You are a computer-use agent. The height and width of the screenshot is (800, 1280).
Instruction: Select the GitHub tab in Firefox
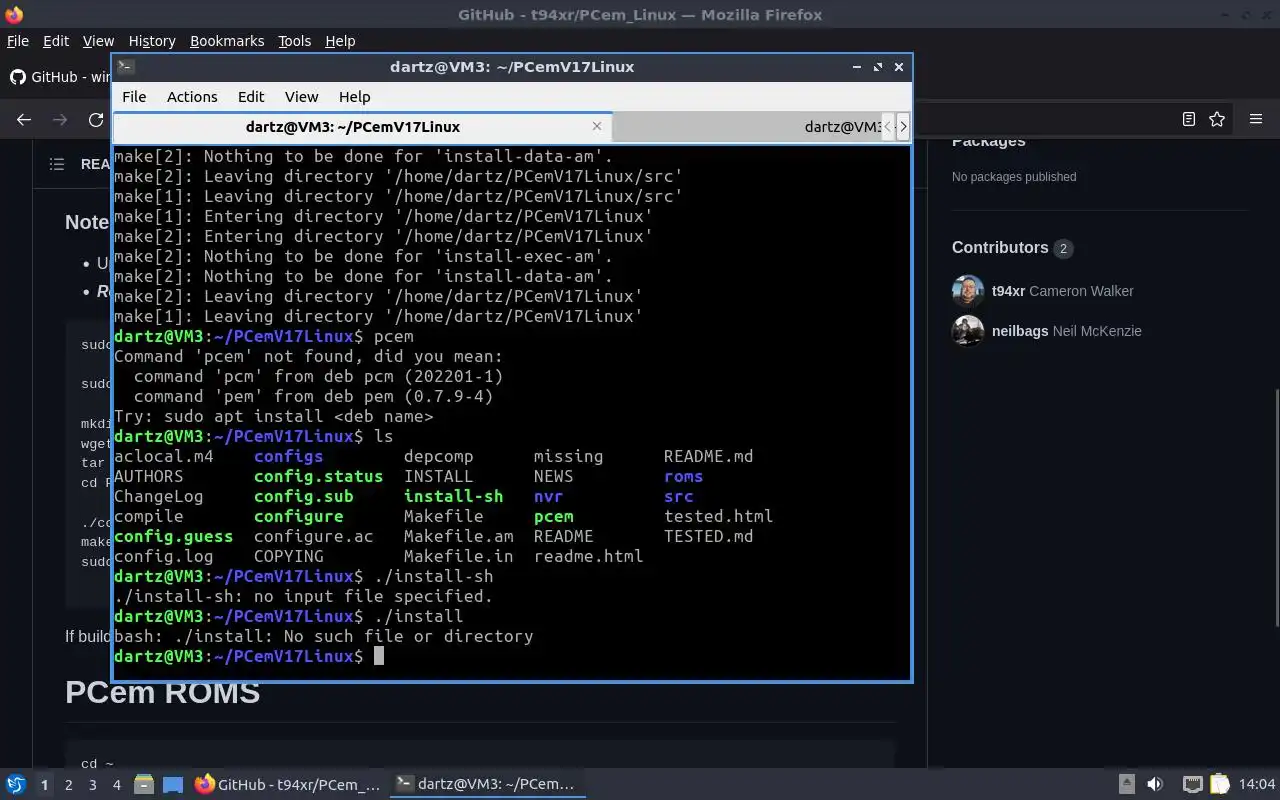click(60, 77)
